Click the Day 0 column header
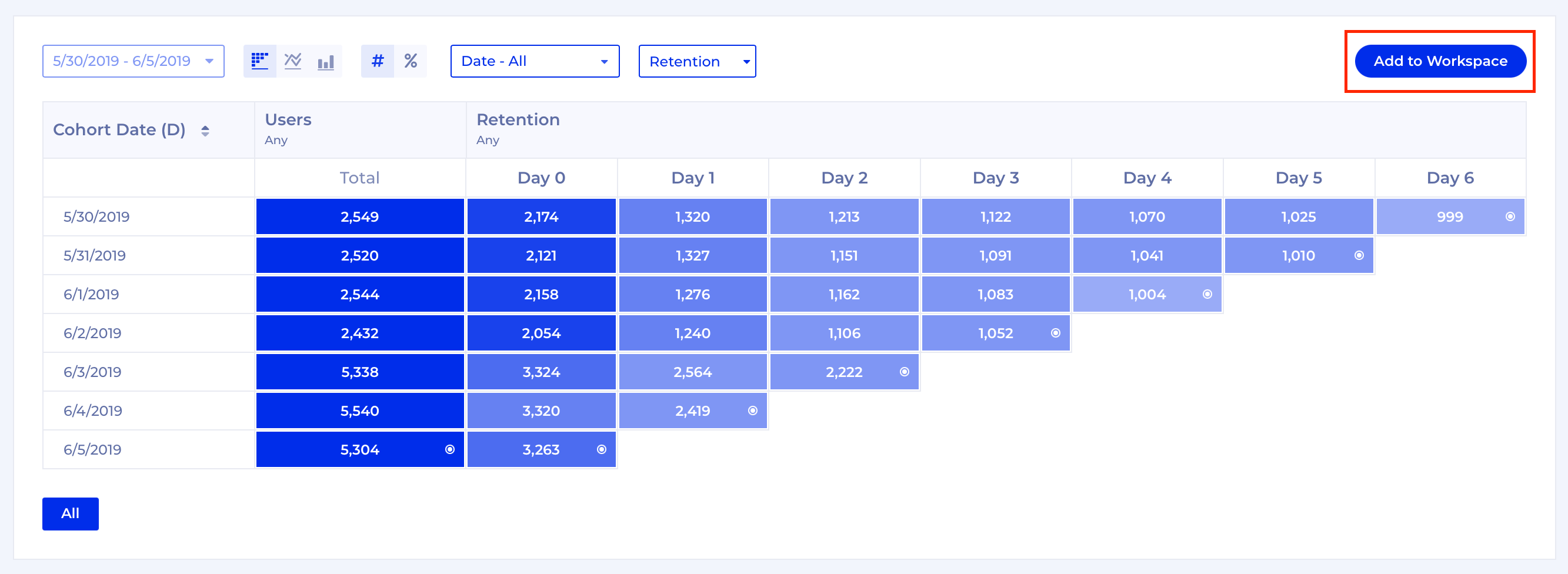The height and width of the screenshot is (574, 1568). [x=541, y=178]
